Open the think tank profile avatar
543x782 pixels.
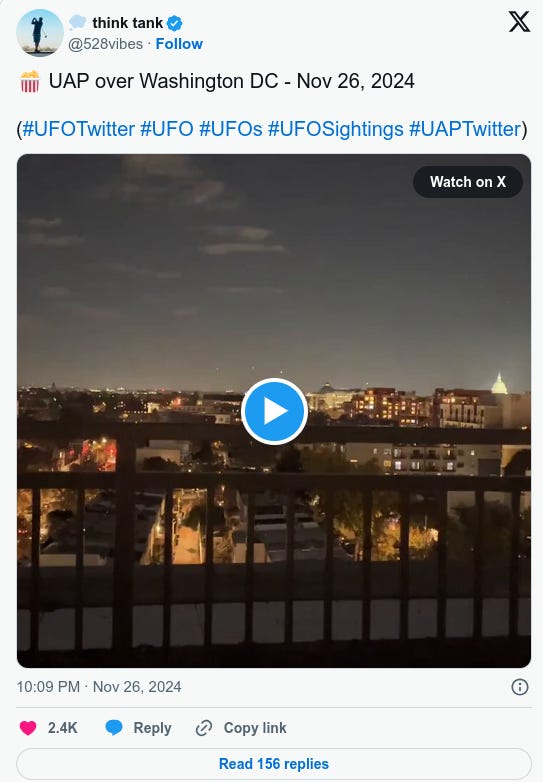[x=39, y=33]
